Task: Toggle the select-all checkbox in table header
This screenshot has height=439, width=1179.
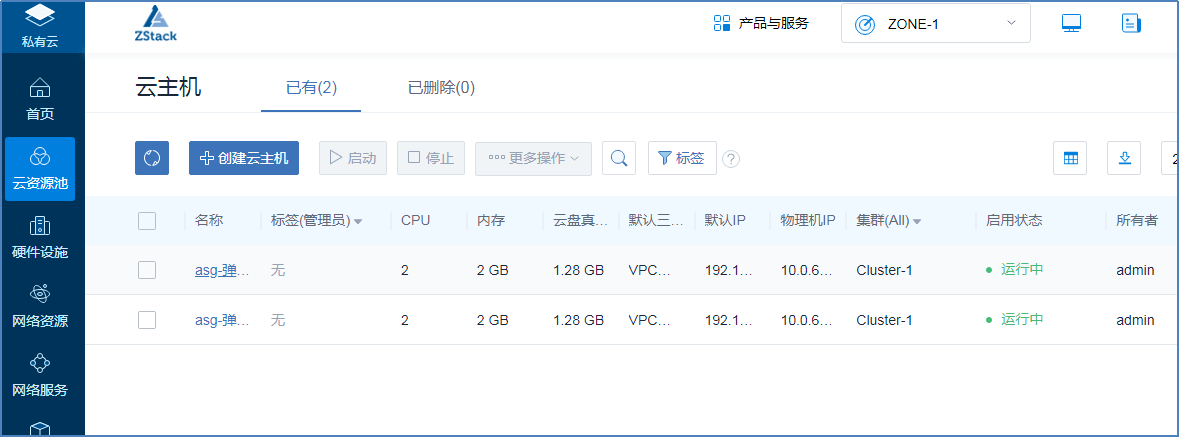Action: point(147,221)
